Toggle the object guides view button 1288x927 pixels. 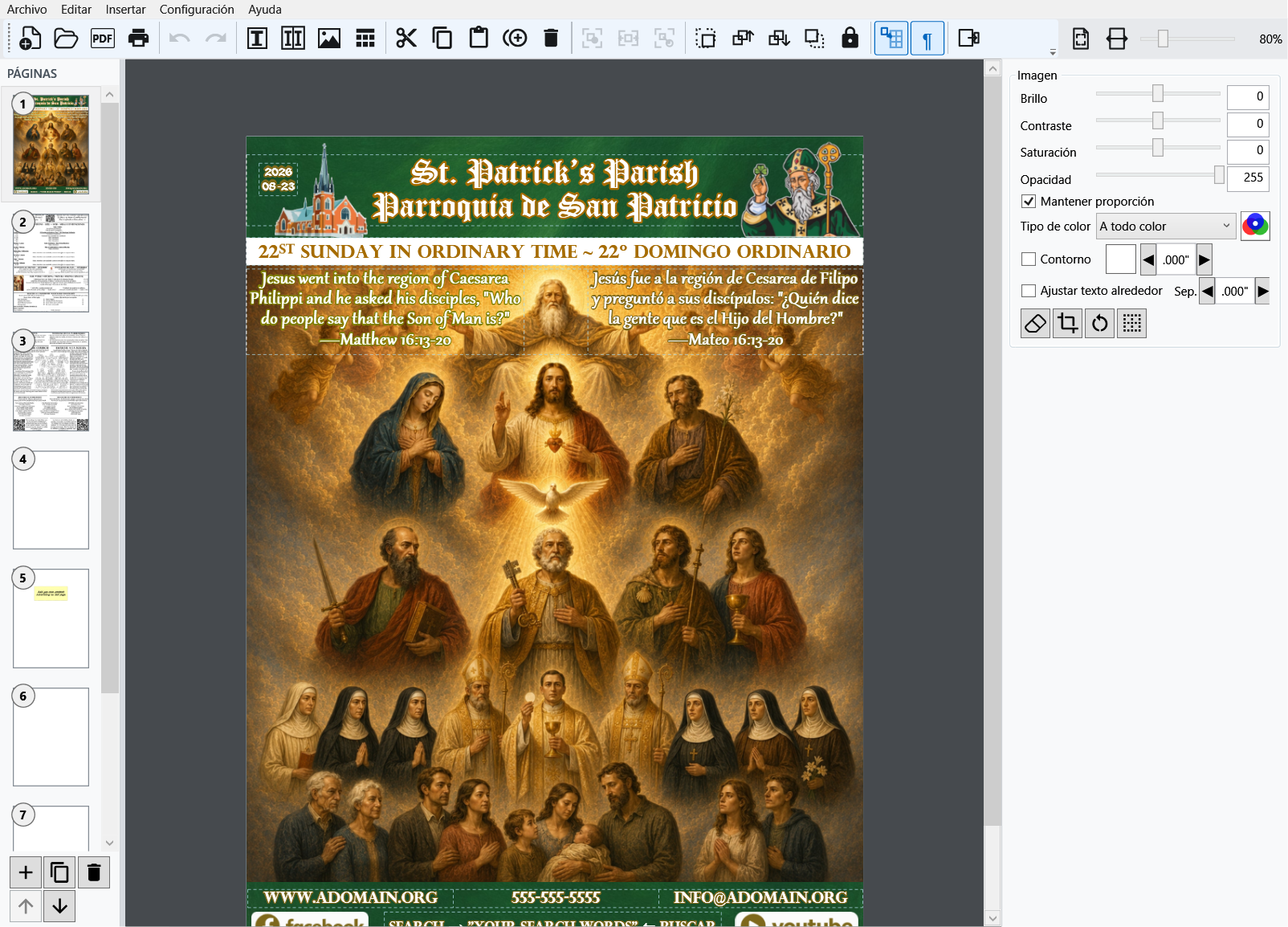point(891,39)
